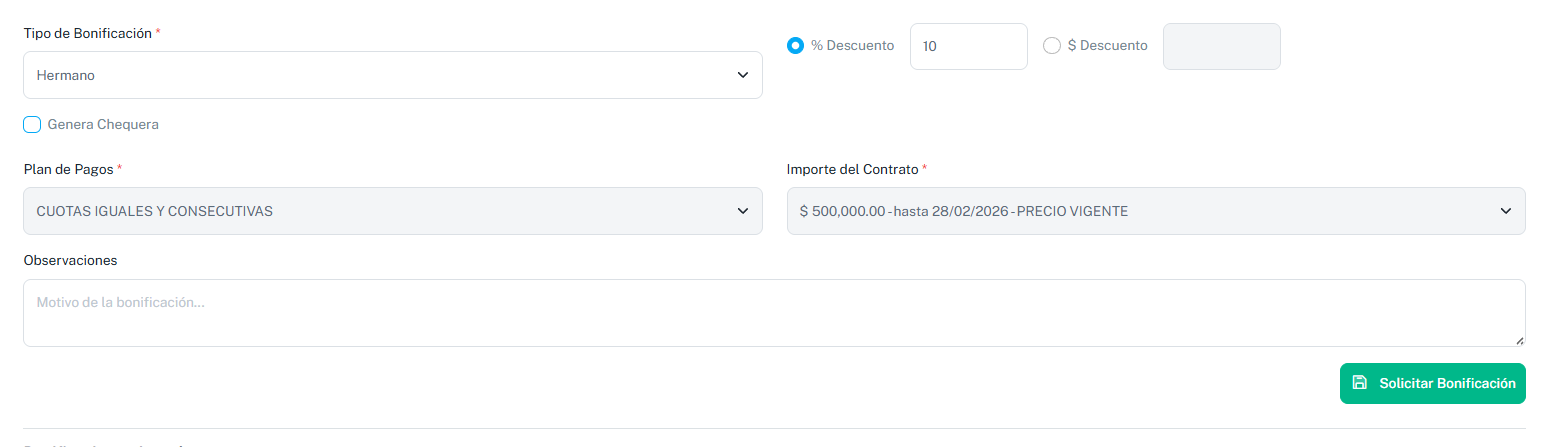Select the % Descuento radio button

coord(796,46)
